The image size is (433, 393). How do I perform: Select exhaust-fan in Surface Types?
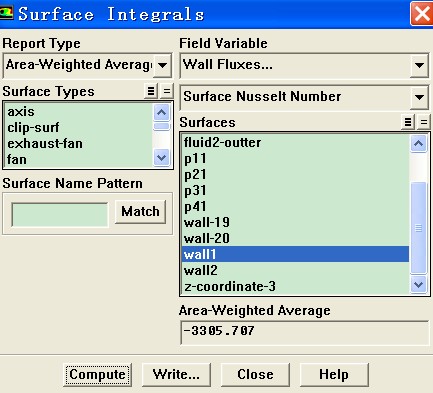pyautogui.click(x=78, y=144)
